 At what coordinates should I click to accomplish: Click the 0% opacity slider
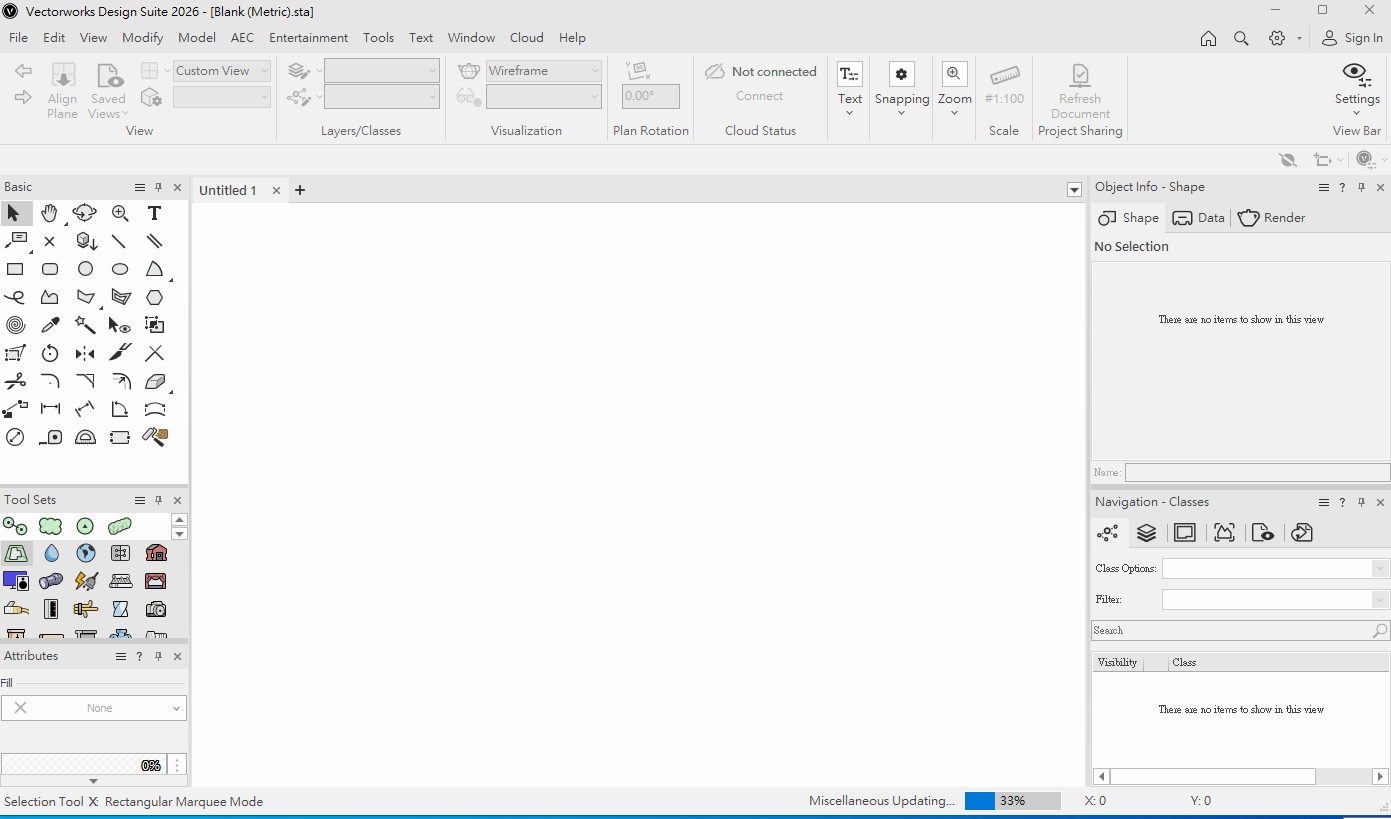click(84, 765)
